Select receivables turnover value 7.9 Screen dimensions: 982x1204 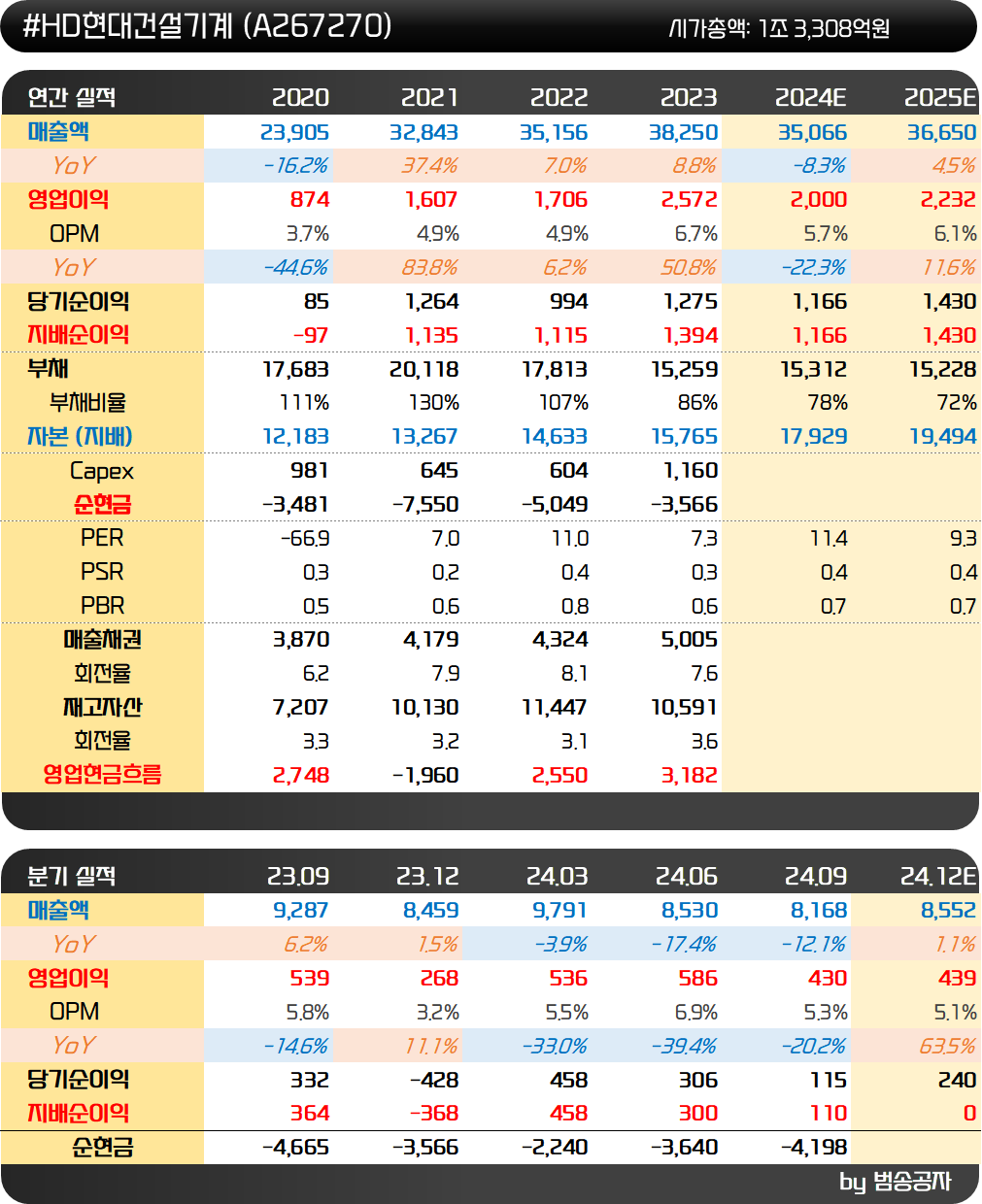click(x=446, y=674)
